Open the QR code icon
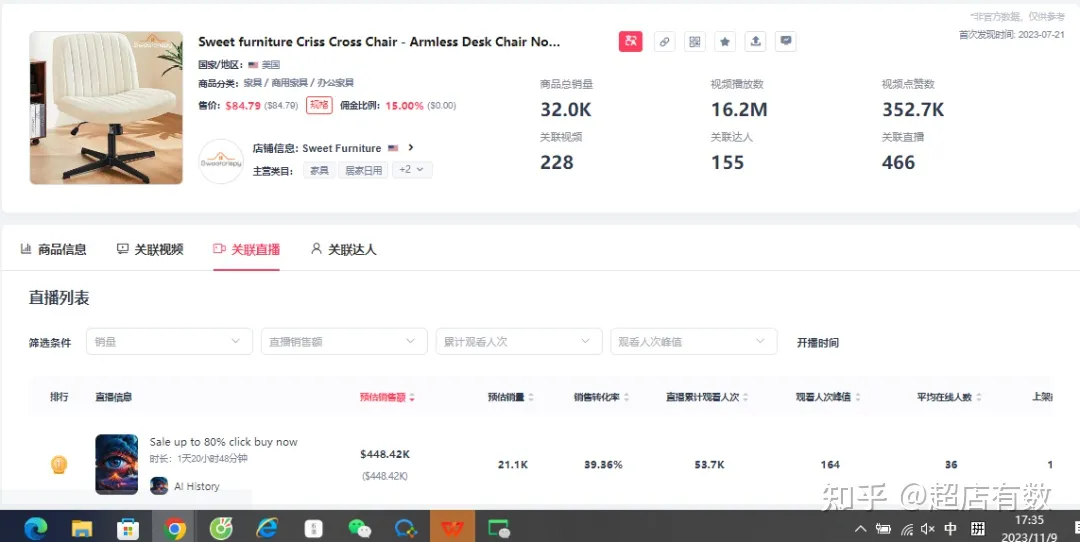The image size is (1080, 542). [694, 41]
